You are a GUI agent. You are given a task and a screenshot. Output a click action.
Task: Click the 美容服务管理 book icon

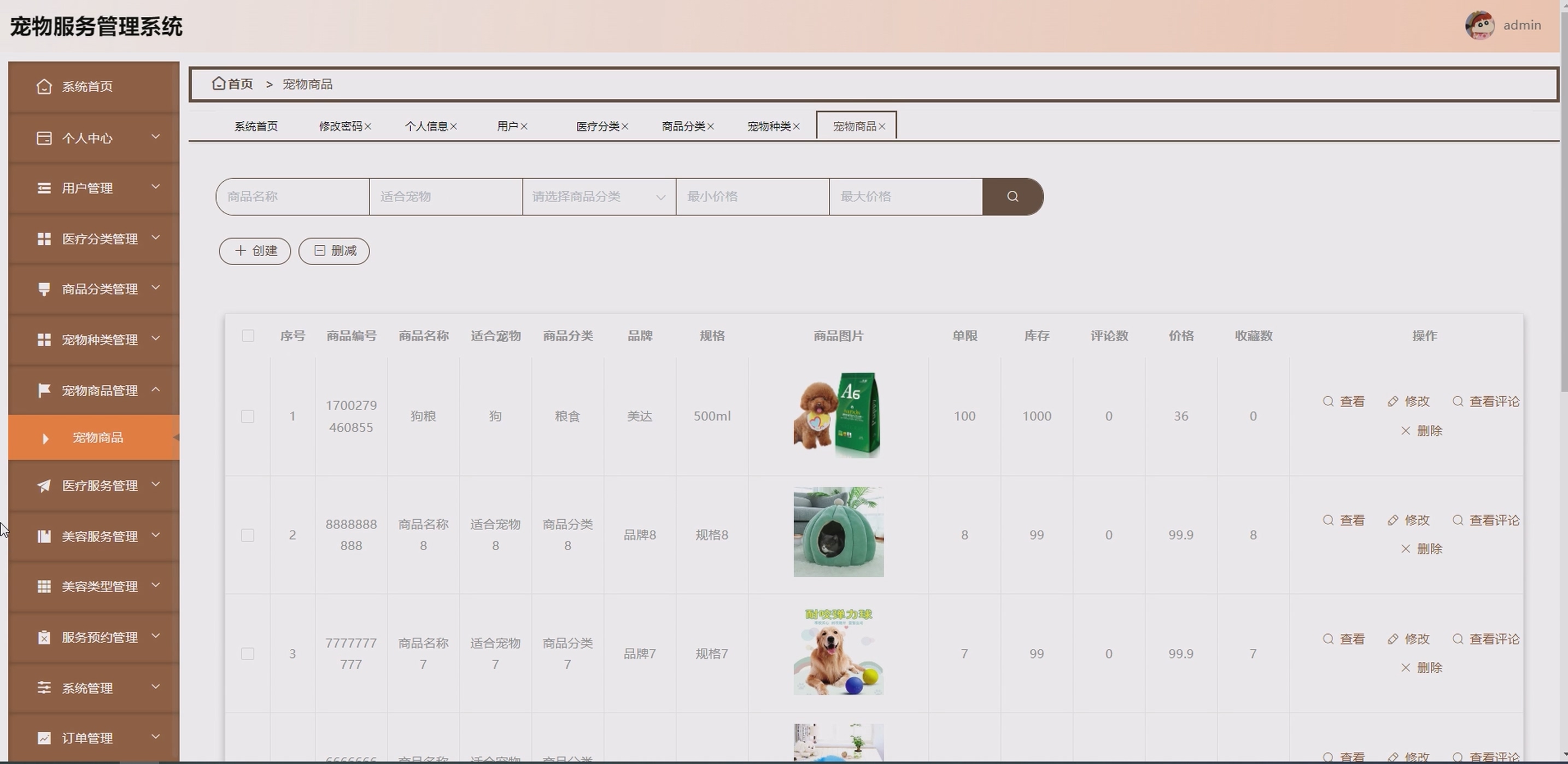(x=44, y=536)
